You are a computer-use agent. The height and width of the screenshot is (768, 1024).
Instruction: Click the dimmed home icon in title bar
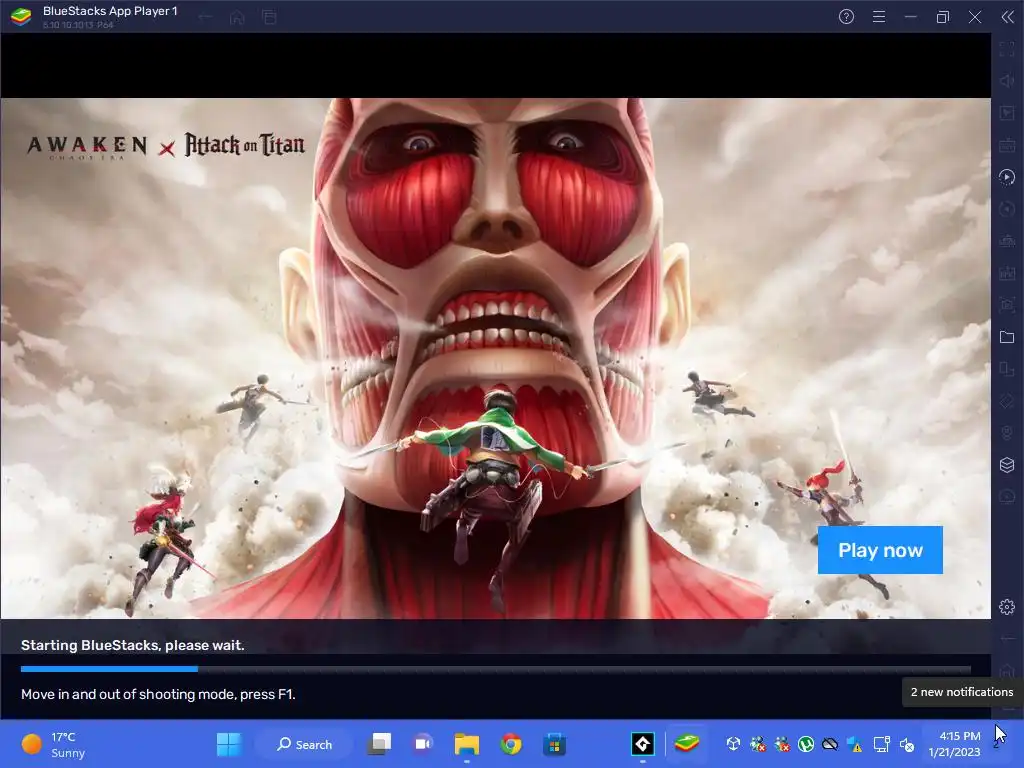pyautogui.click(x=237, y=17)
